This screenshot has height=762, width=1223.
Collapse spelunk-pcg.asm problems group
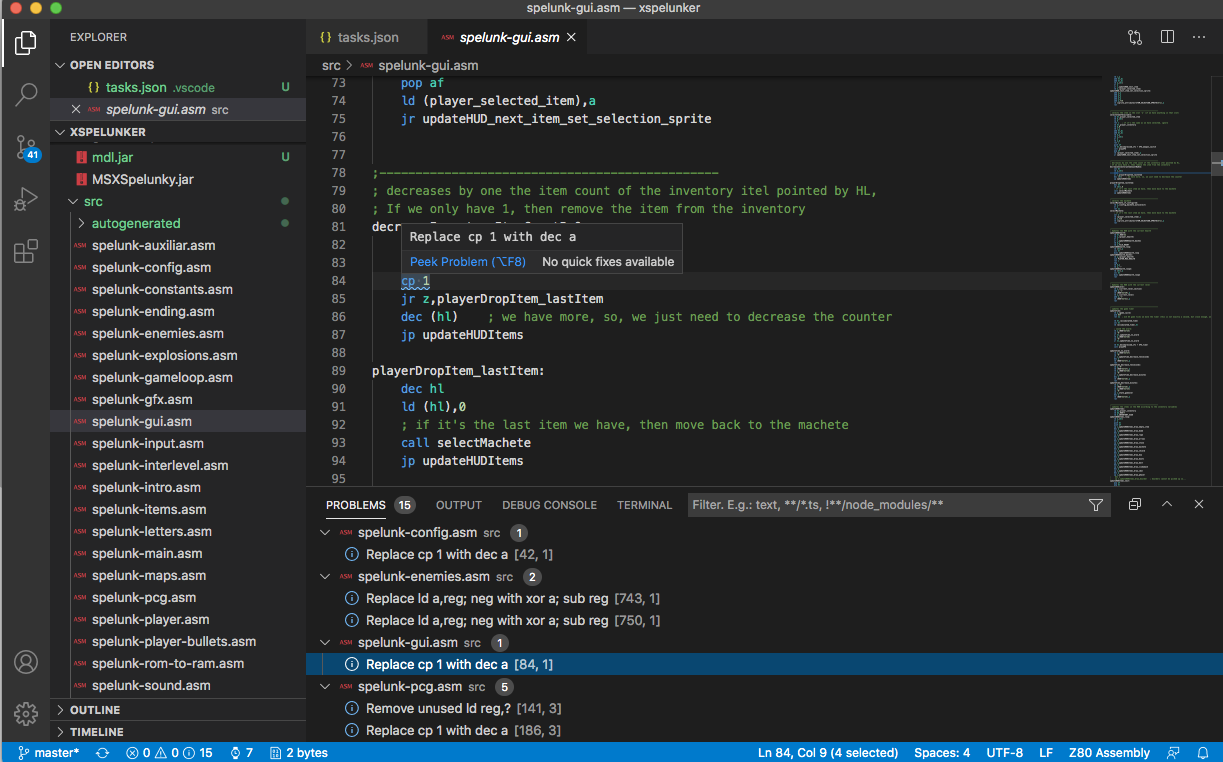pos(325,686)
